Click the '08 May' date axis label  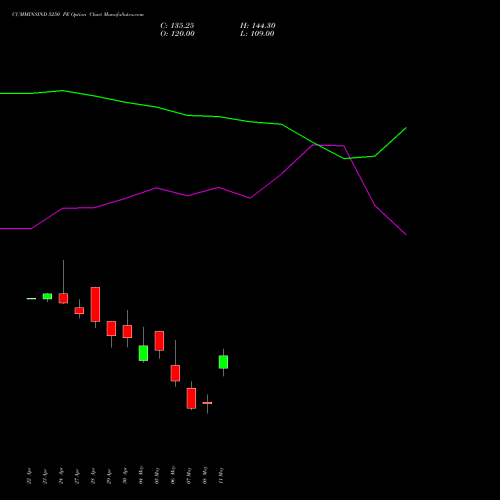tap(205, 475)
